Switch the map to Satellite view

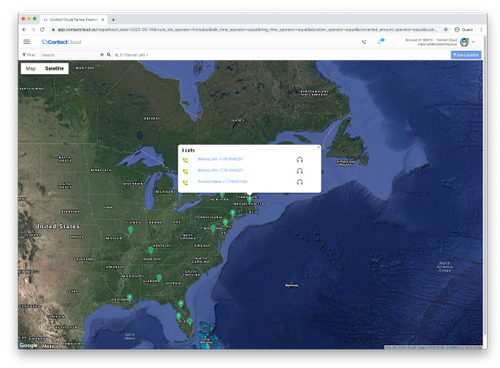coord(54,68)
